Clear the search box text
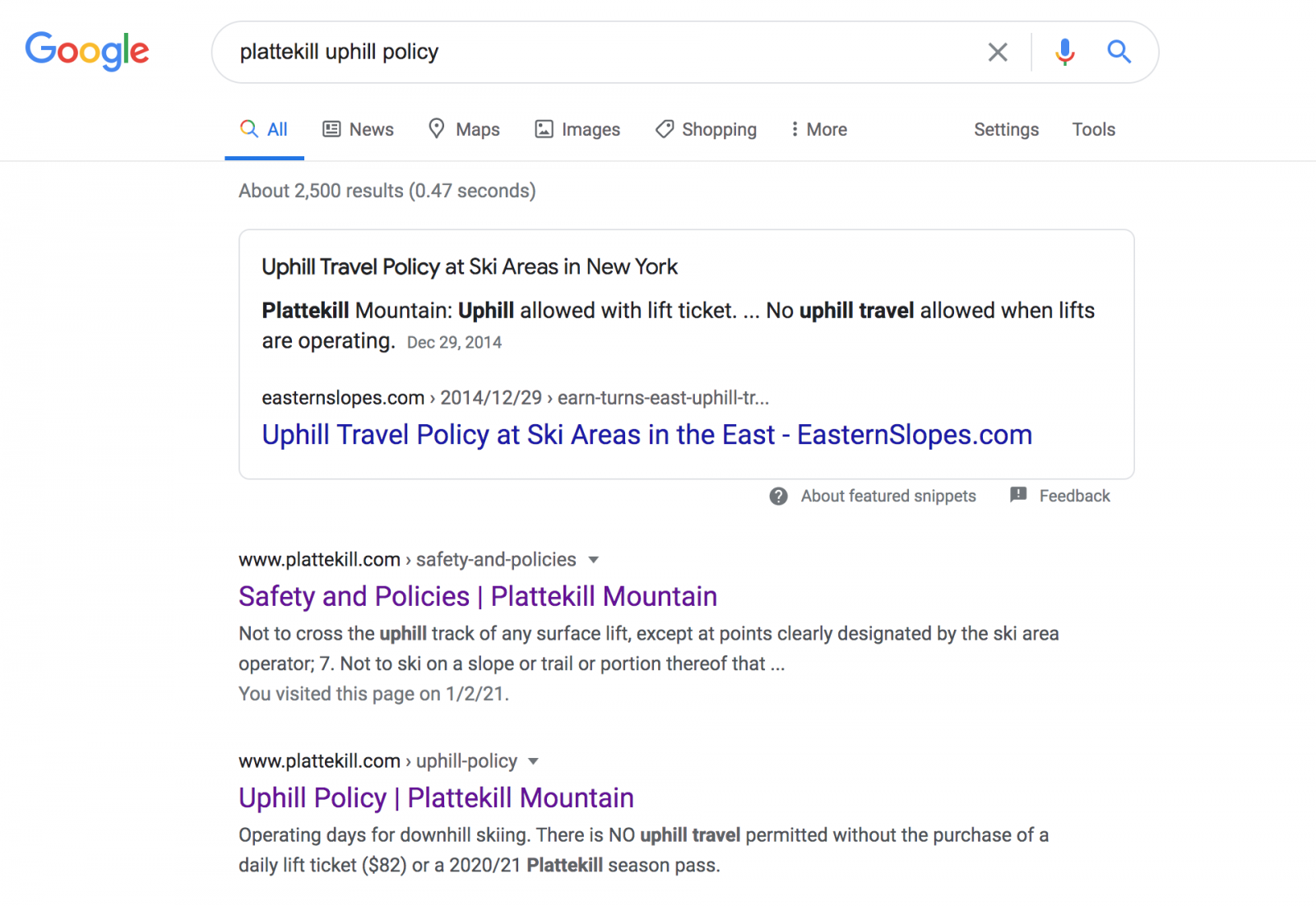The height and width of the screenshot is (906, 1316). click(997, 52)
